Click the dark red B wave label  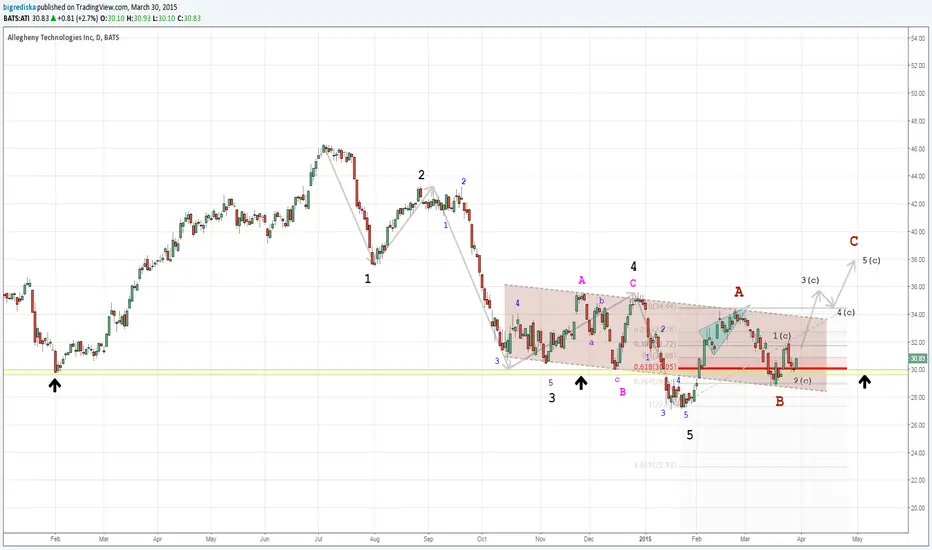(780, 402)
